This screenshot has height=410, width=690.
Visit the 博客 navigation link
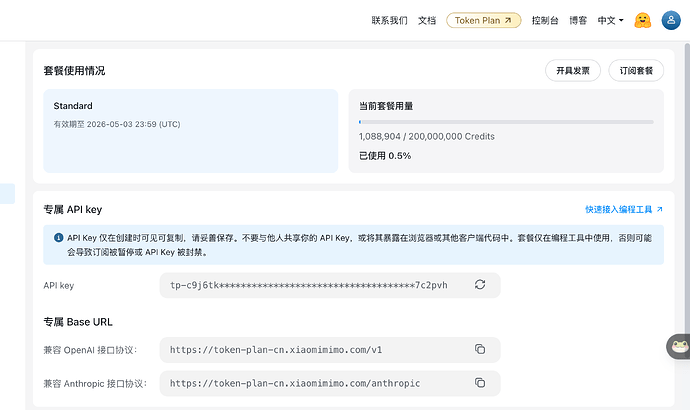(578, 20)
